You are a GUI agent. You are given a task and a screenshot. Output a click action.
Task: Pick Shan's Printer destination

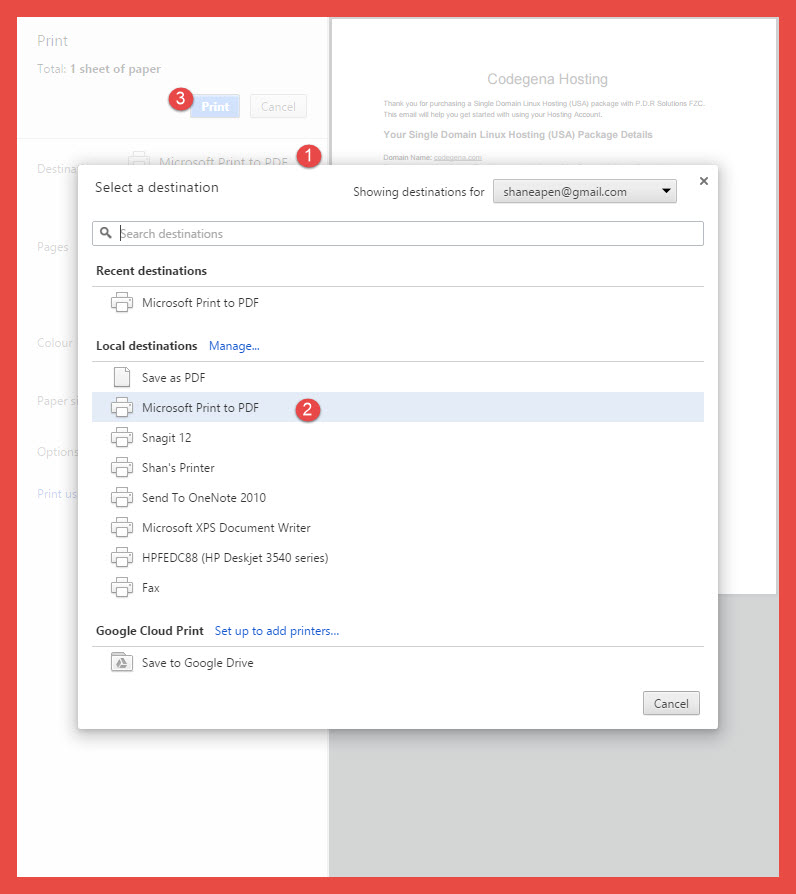397,468
